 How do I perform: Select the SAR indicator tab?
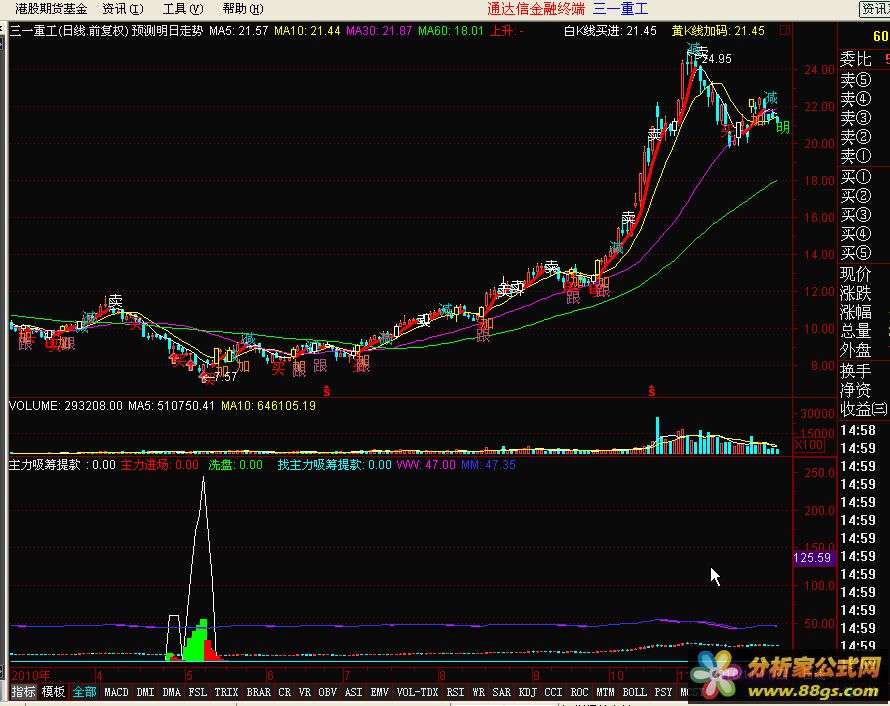pos(501,692)
